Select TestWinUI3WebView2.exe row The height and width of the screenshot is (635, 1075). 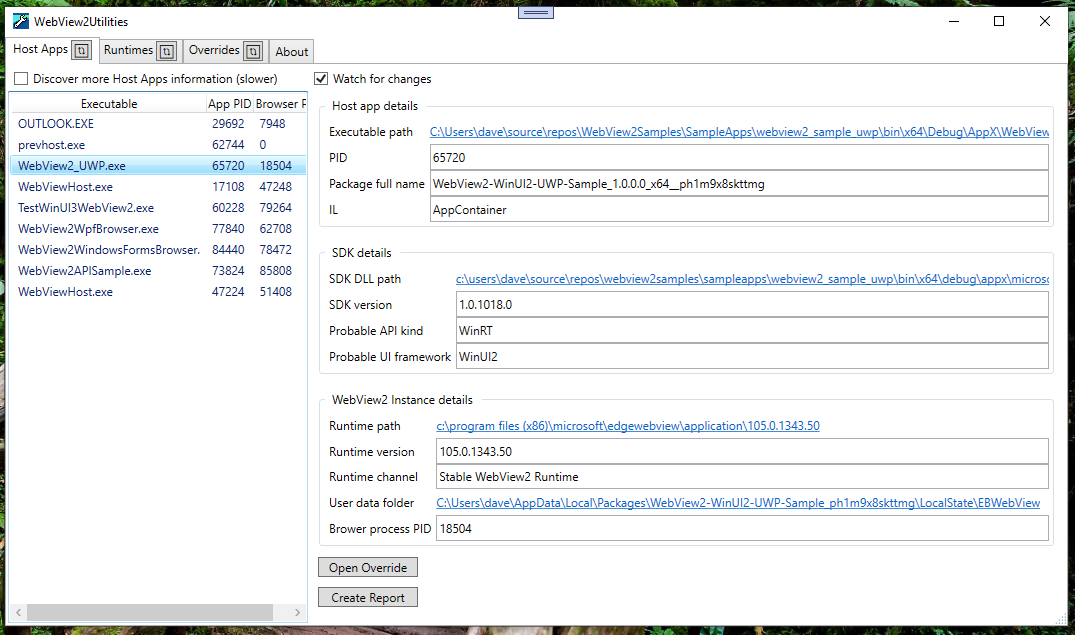pos(158,208)
